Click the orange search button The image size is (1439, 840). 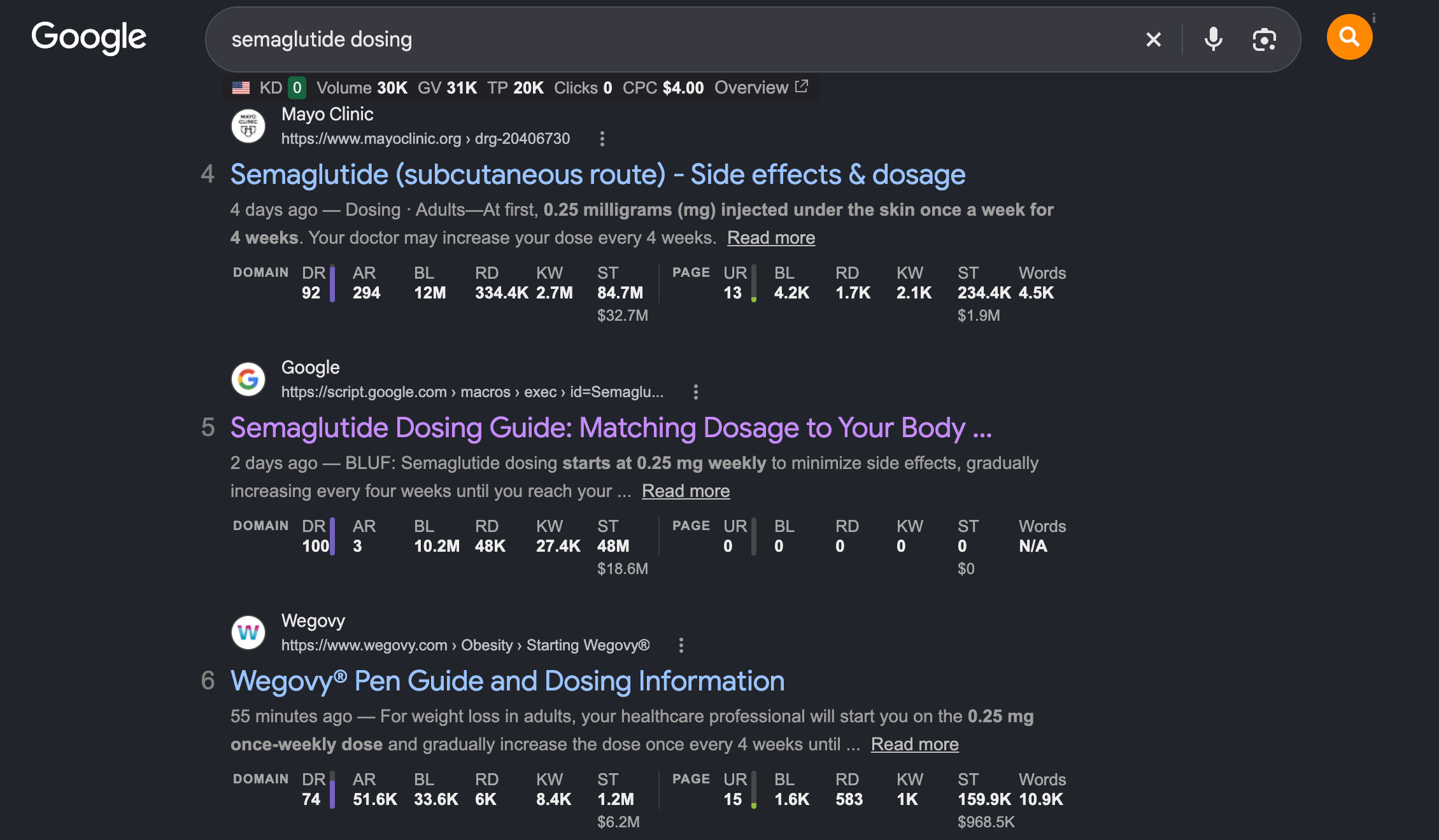click(x=1349, y=37)
